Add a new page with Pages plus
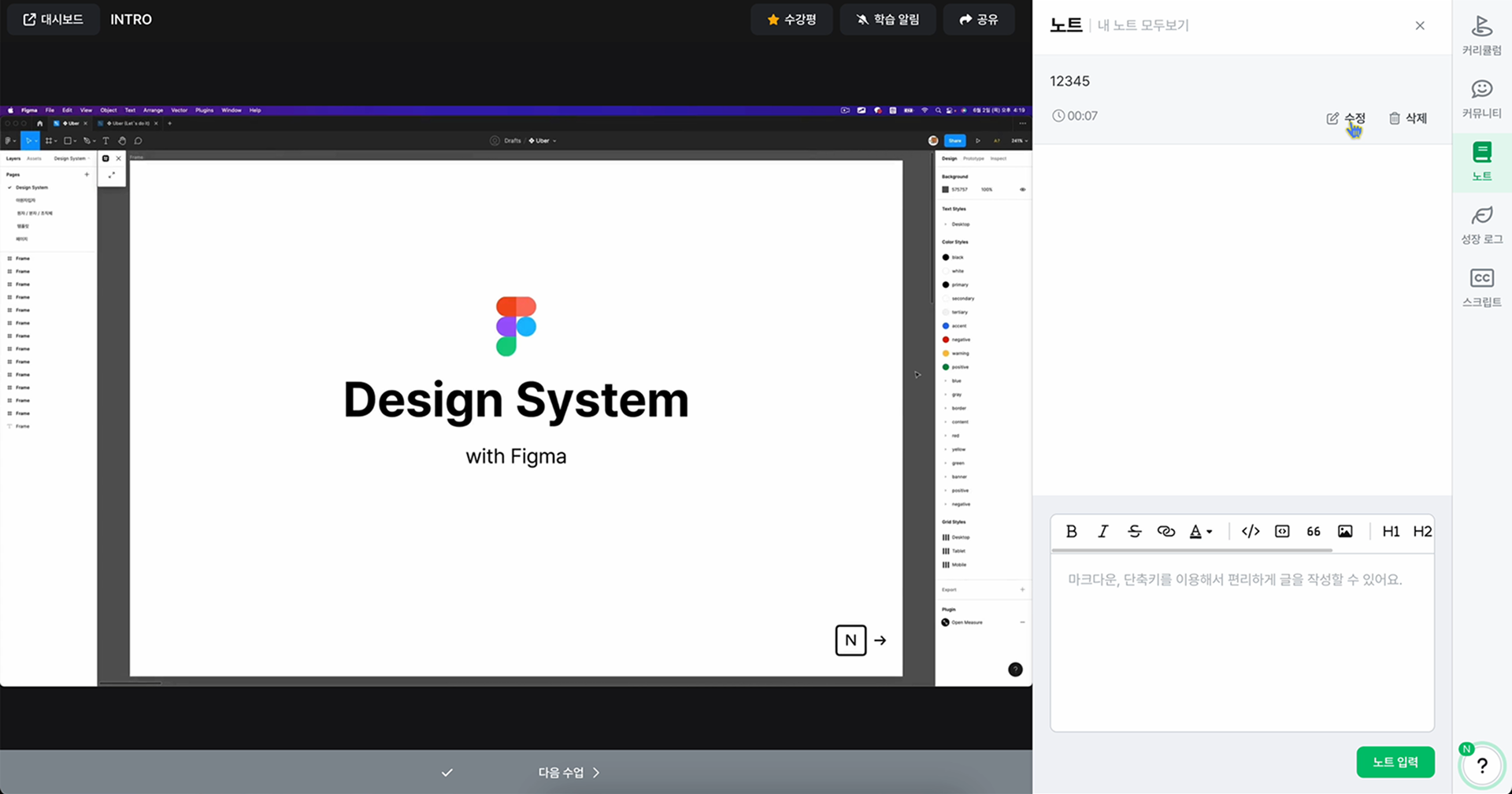 click(x=87, y=174)
